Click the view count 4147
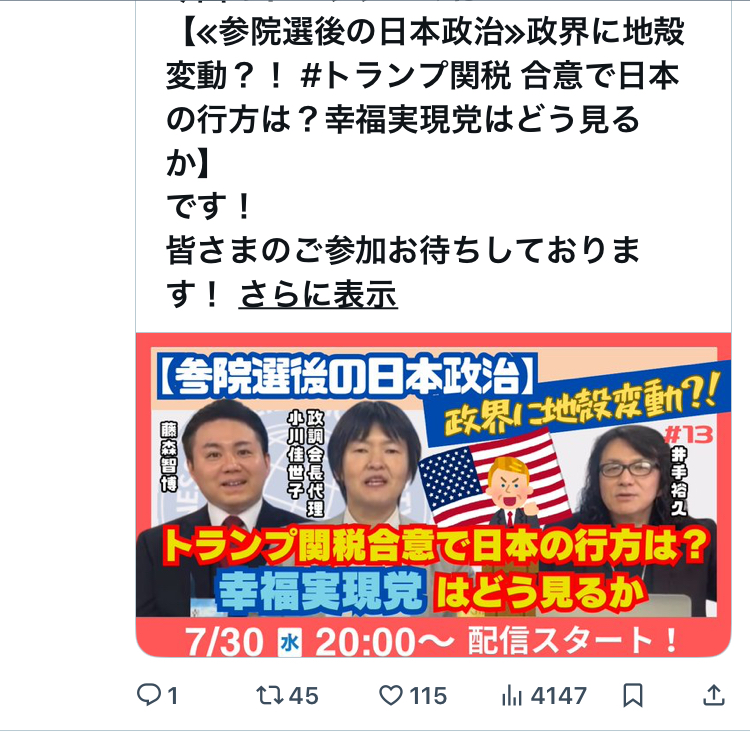 click(559, 695)
